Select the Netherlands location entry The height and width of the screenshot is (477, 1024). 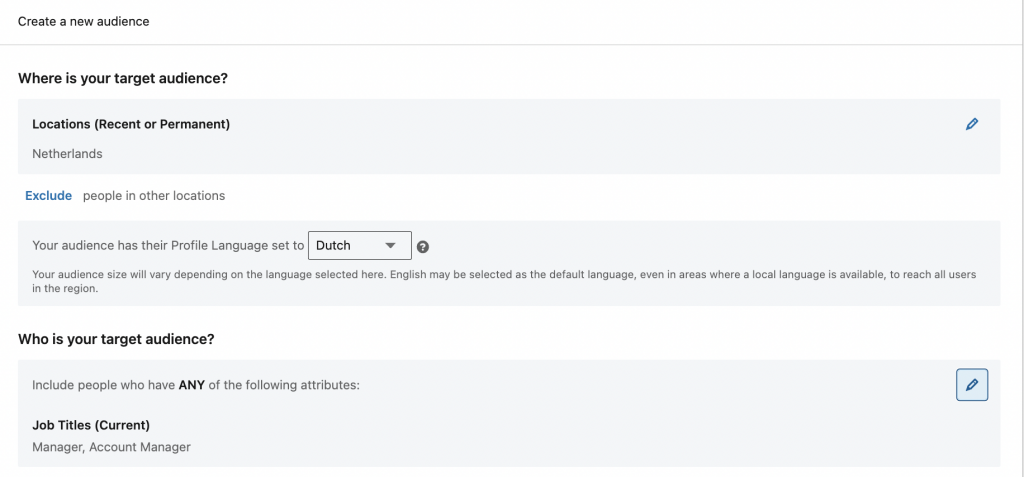pos(67,154)
